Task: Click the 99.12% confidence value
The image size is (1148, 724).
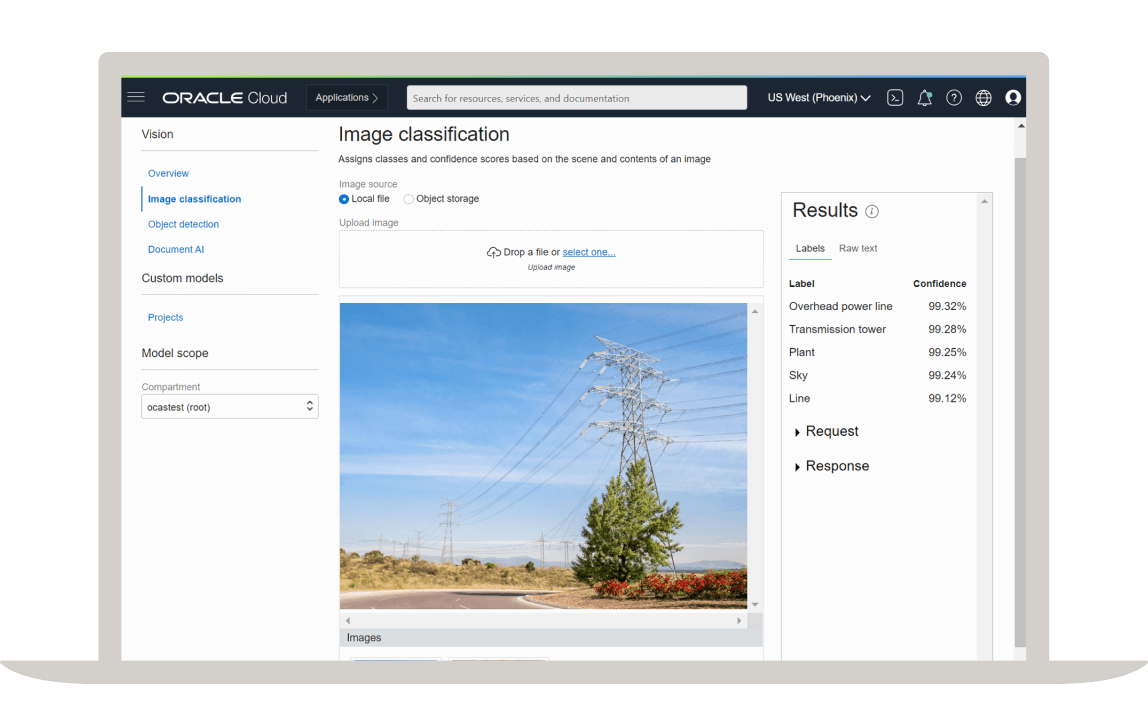Action: coord(947,399)
